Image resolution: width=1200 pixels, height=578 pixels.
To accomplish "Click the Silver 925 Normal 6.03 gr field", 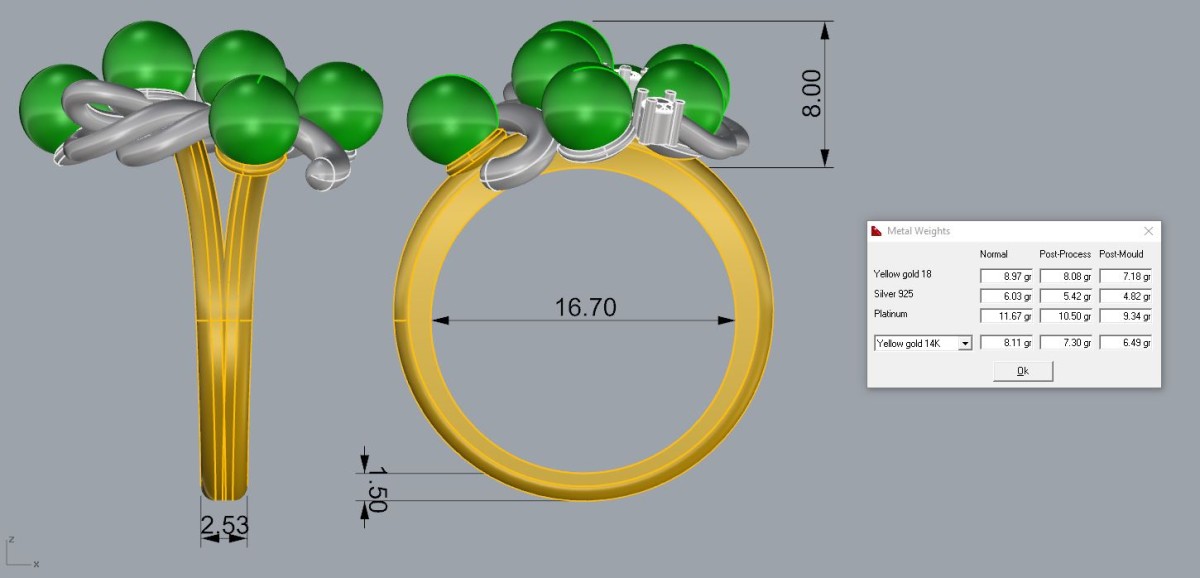I will pyautogui.click(x=1005, y=296).
